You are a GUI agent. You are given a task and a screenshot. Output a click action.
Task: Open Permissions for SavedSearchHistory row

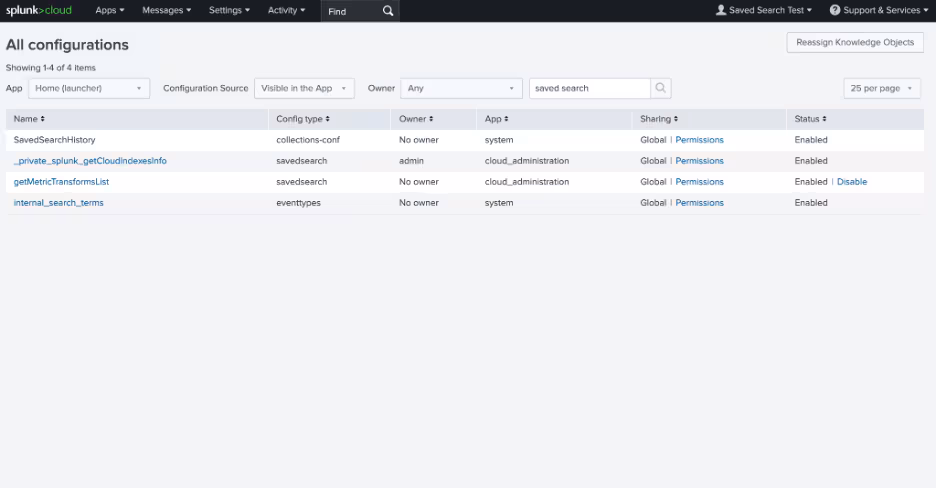click(x=699, y=140)
